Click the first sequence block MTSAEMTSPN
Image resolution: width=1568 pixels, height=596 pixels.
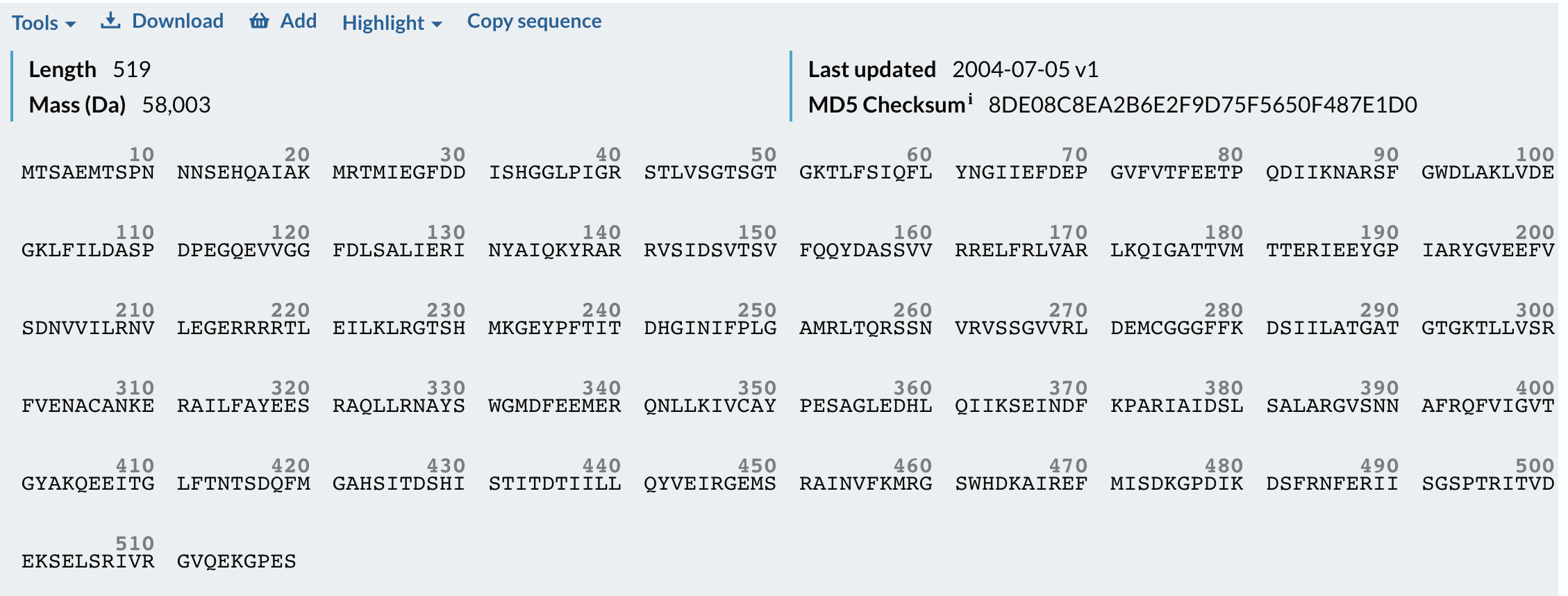[88, 172]
